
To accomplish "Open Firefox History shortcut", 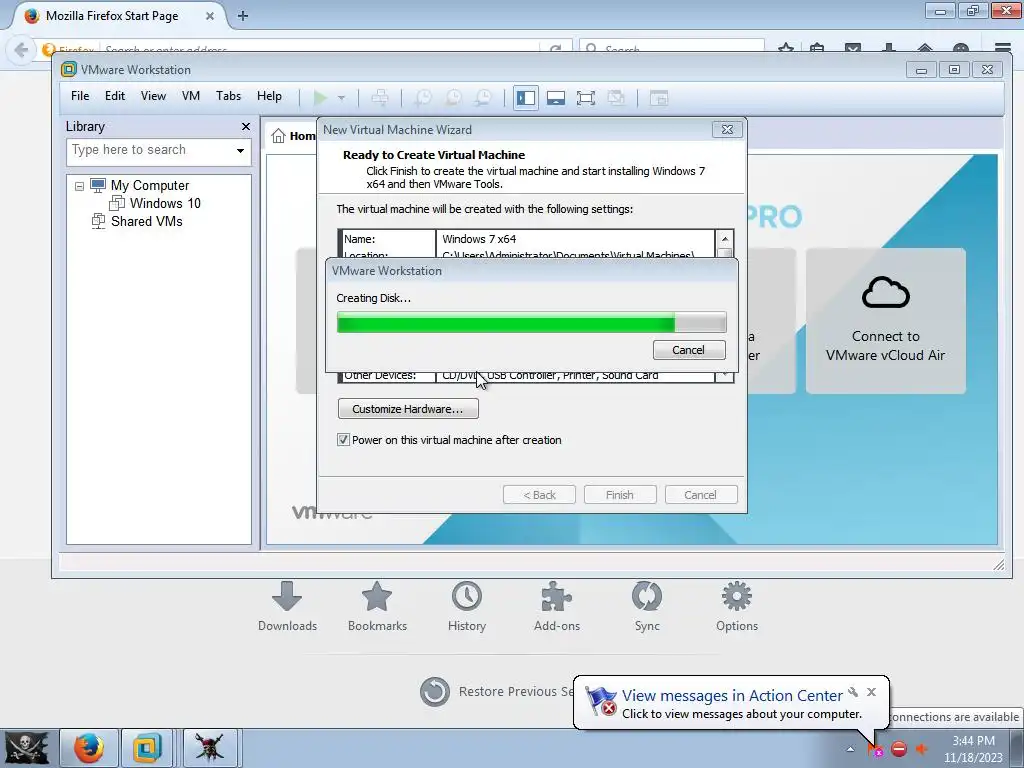I will pos(467,606).
